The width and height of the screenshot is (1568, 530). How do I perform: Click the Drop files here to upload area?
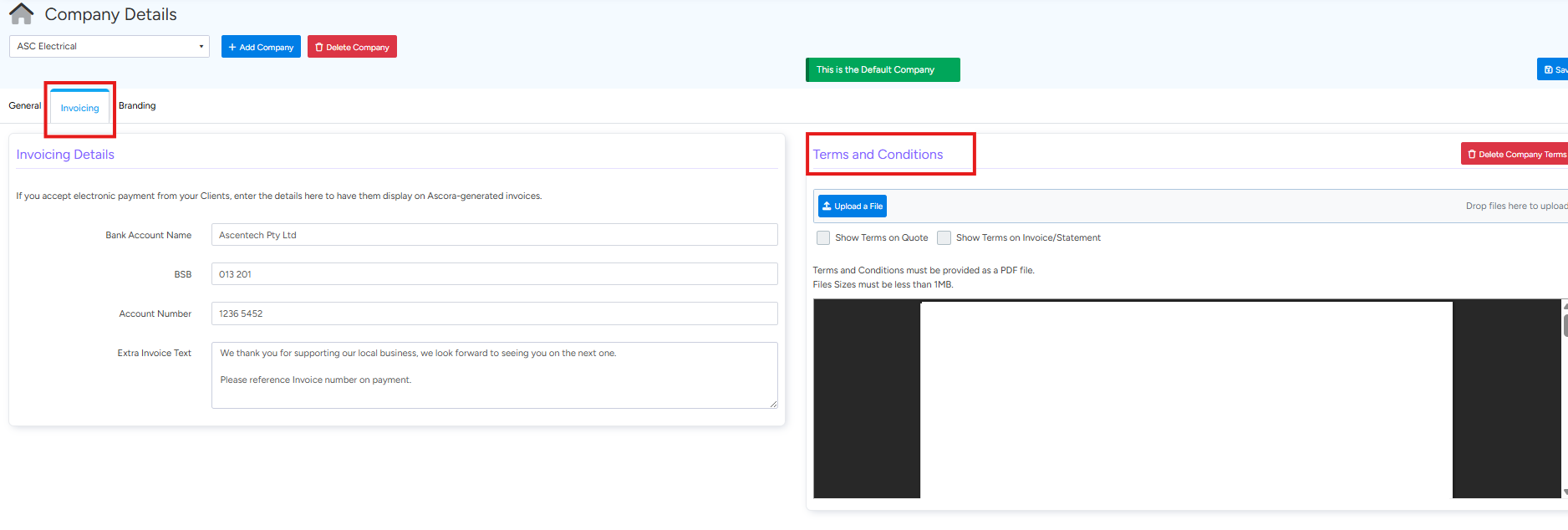1515,206
